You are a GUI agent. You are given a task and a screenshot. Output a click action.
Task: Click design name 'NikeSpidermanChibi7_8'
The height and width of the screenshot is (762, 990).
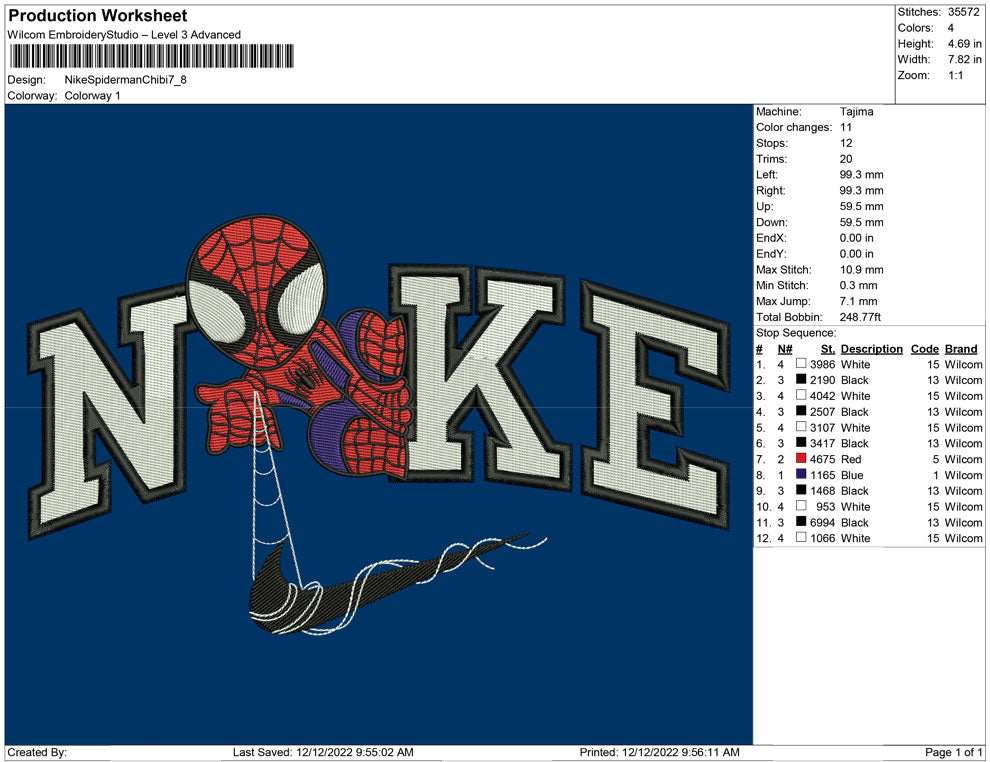[x=126, y=80]
